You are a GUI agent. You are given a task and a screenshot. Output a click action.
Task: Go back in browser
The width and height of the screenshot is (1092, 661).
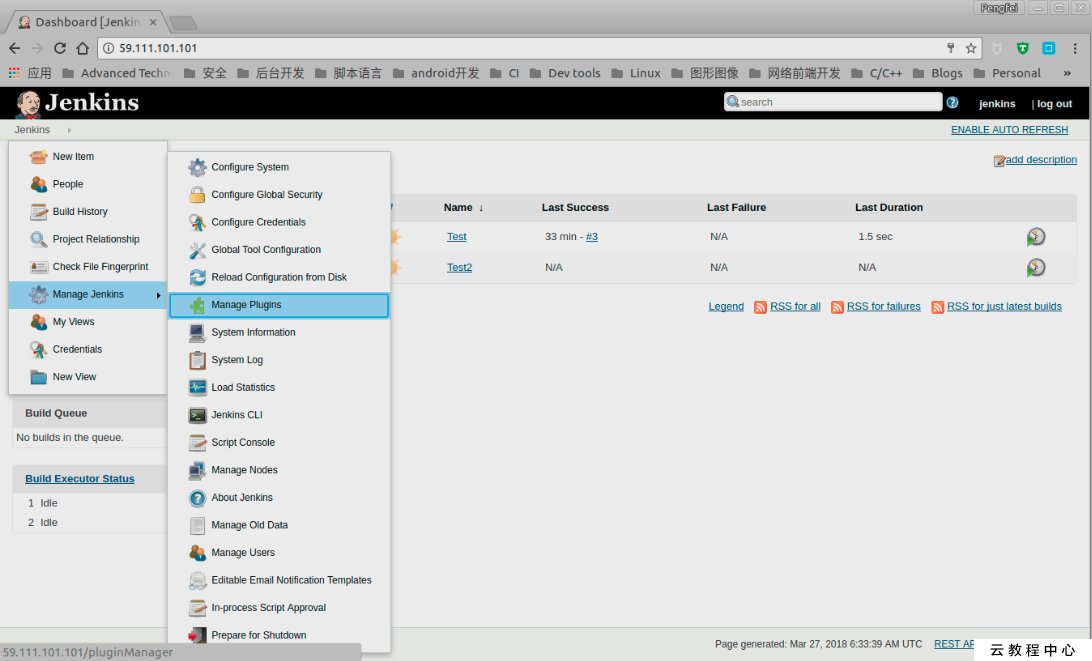pos(15,48)
